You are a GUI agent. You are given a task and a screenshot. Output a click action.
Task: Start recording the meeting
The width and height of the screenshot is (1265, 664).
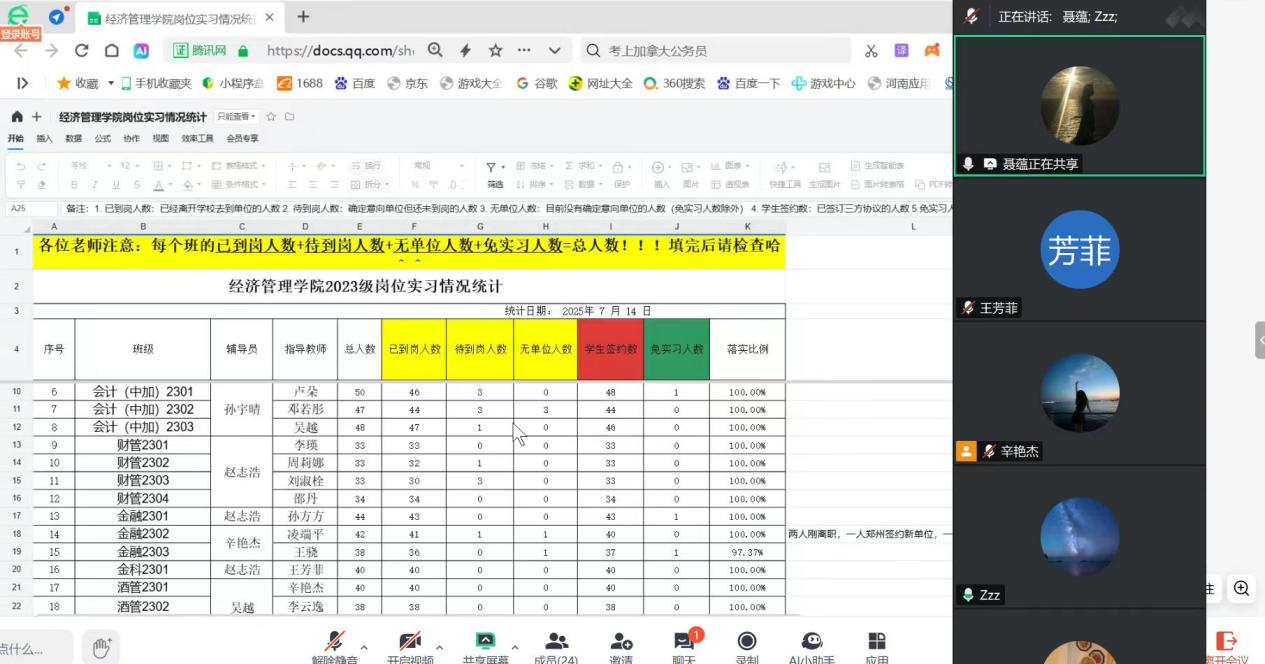[x=747, y=643]
